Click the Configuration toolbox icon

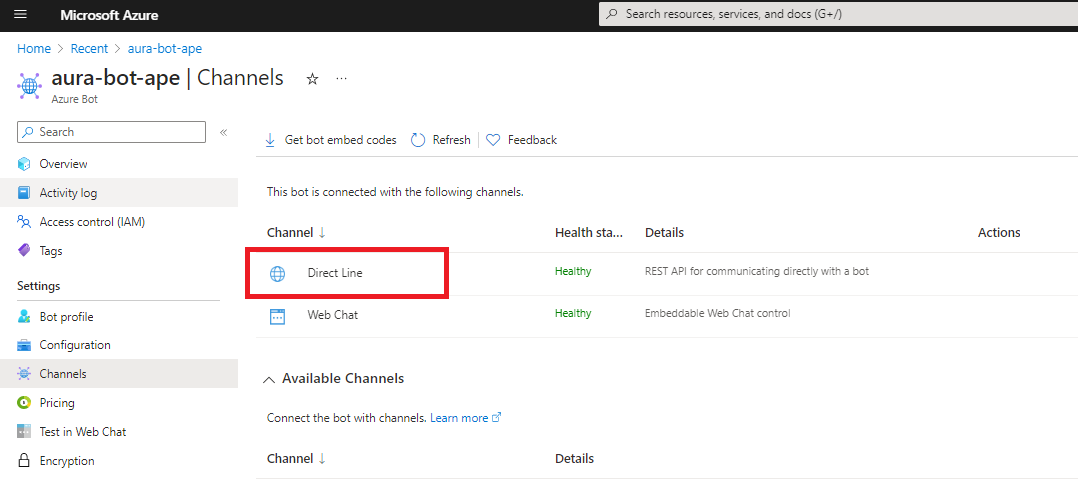[x=24, y=345]
